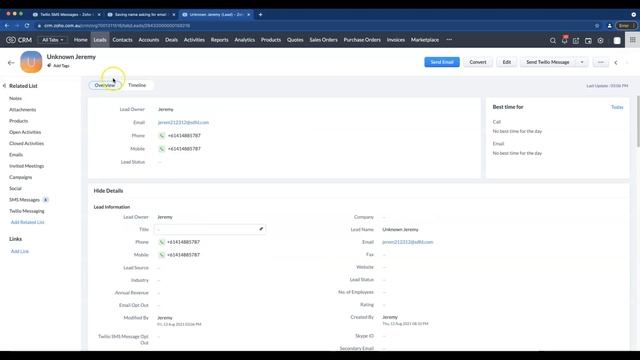
Task: Click the Add Tags label icon
Action: [x=49, y=65]
